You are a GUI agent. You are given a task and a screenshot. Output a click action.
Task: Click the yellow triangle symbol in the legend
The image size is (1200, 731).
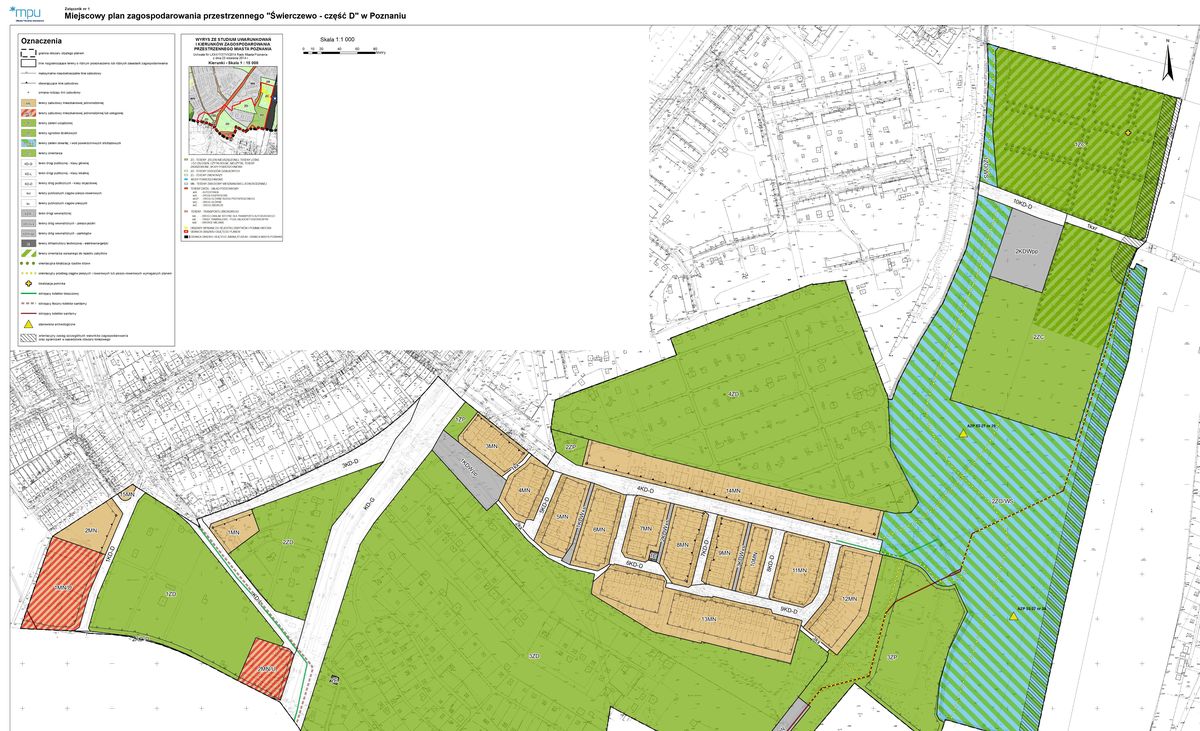click(30, 322)
